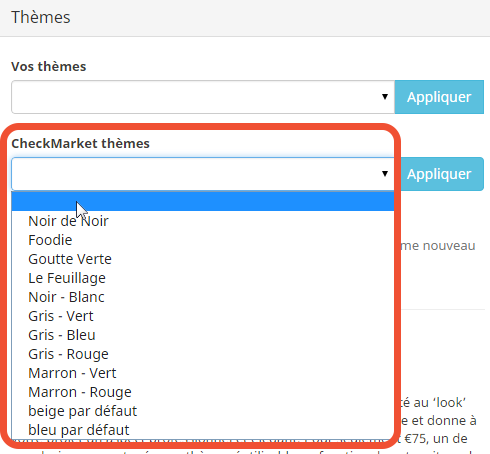Click inside the CheckMarket thèmes select field

(x=203, y=174)
